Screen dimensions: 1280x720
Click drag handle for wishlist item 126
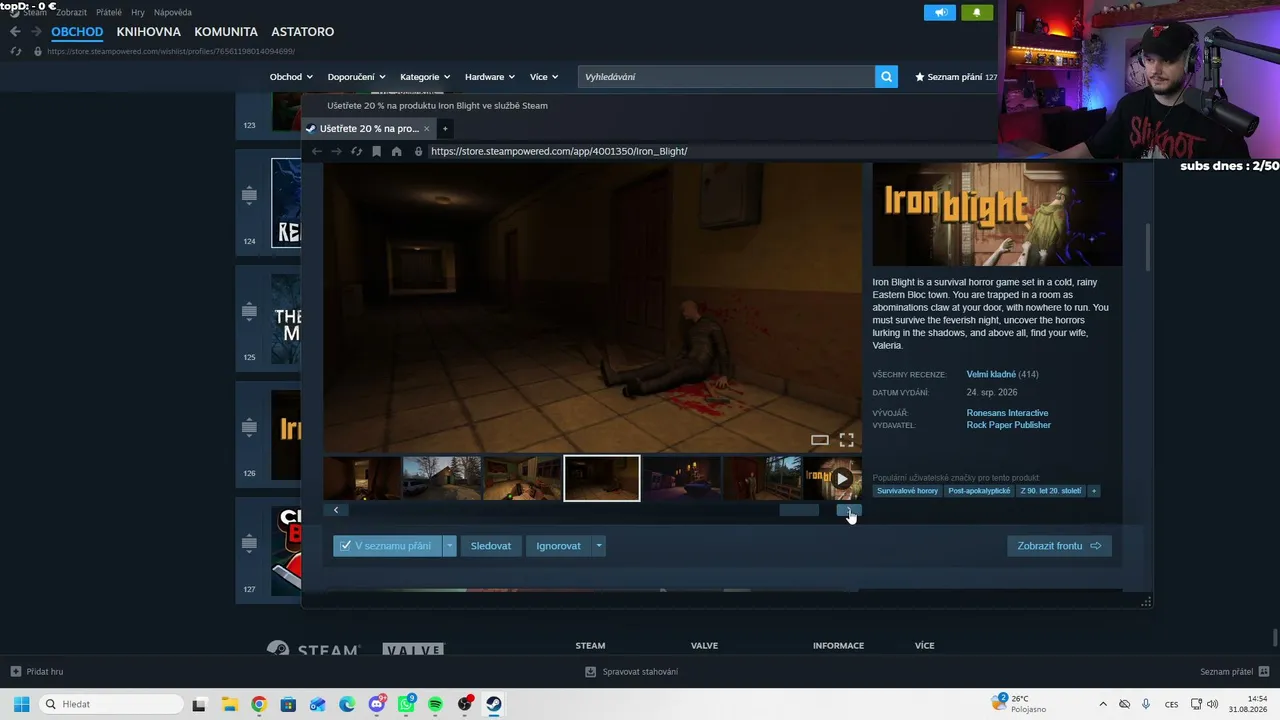250,428
